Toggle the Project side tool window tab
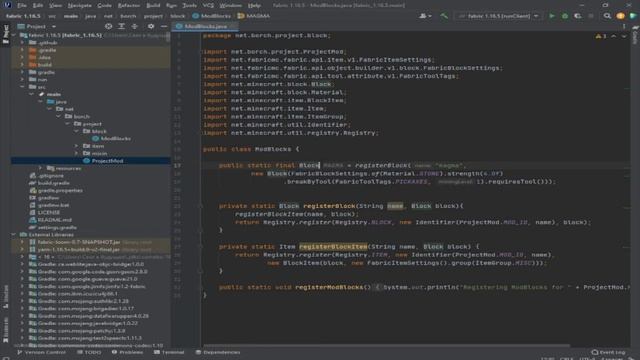The width and height of the screenshot is (640, 360). coord(5,34)
